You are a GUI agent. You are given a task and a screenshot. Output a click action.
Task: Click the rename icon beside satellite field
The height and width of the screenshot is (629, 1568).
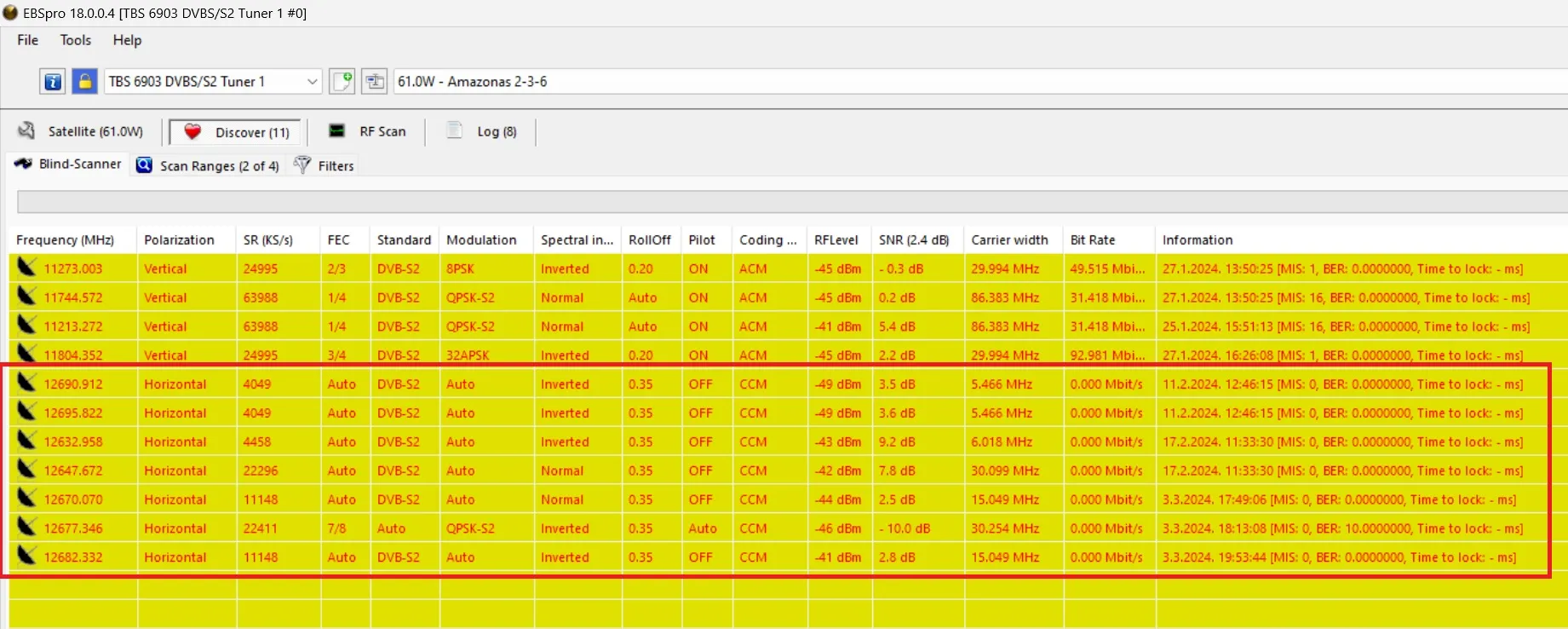[374, 82]
